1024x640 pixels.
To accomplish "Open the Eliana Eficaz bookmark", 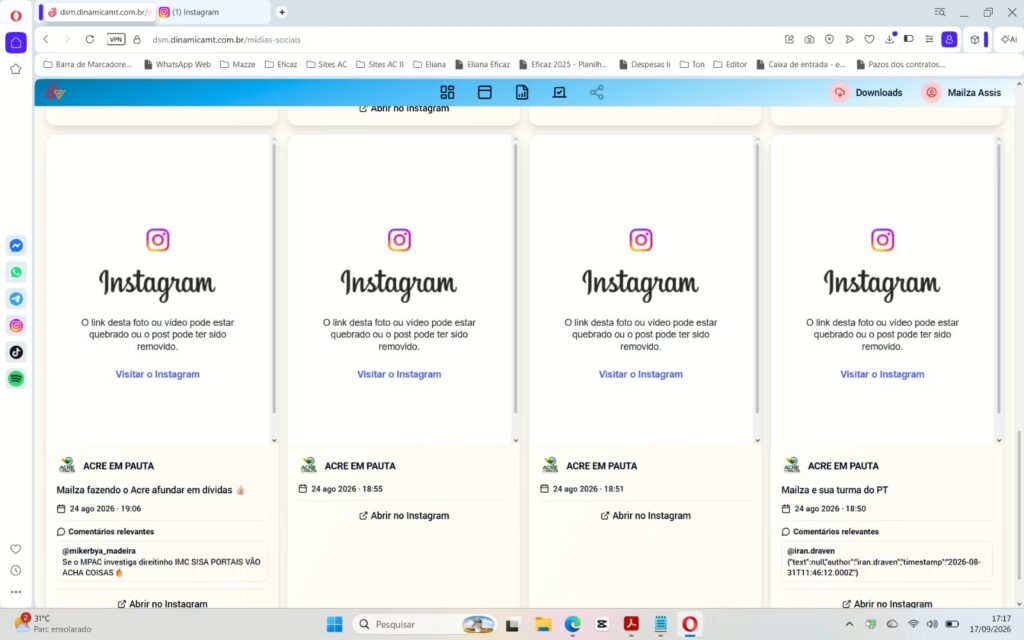I will click(483, 64).
